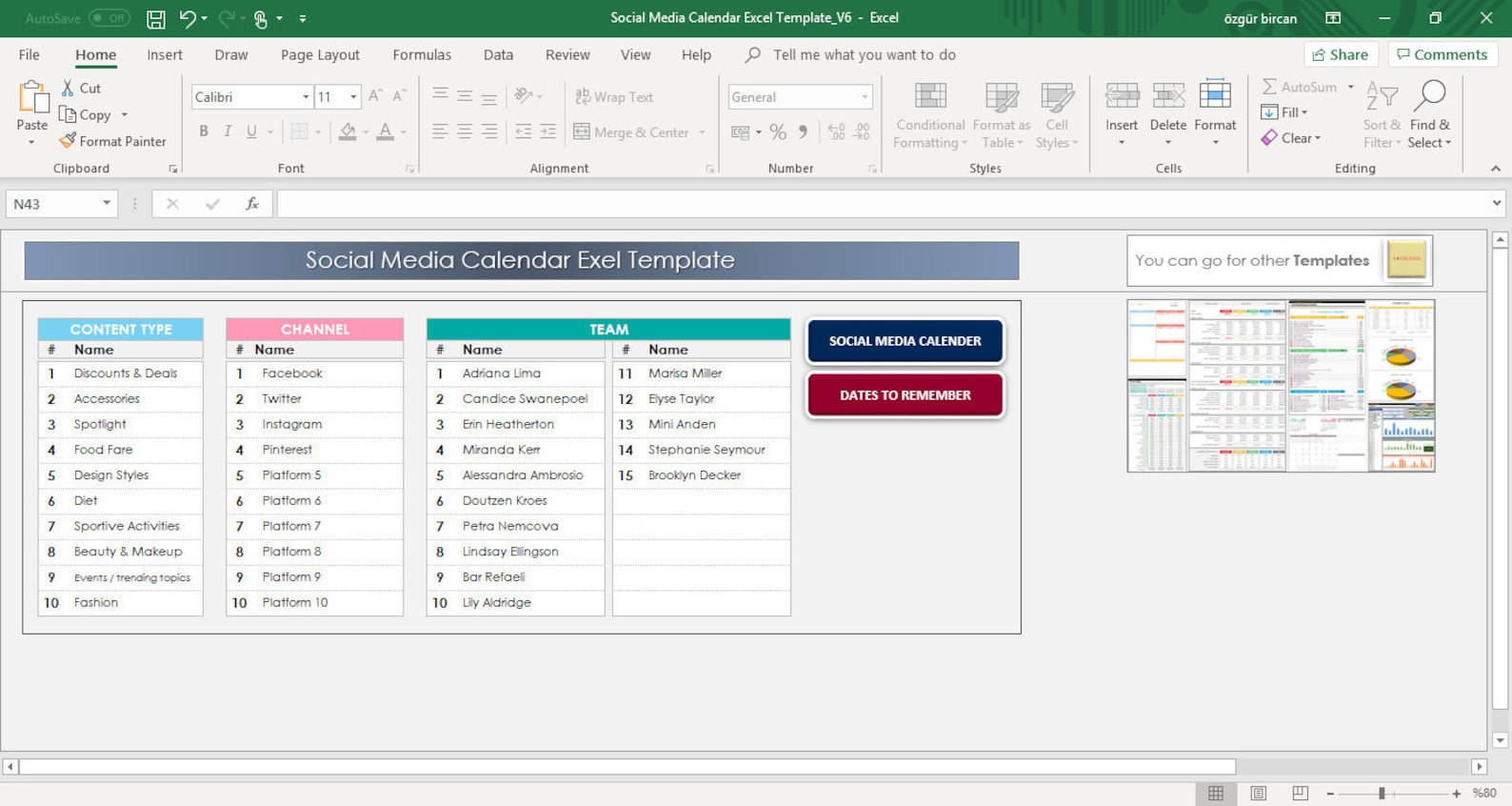Image resolution: width=1512 pixels, height=806 pixels.
Task: Toggle Bold formatting
Action: pyautogui.click(x=203, y=131)
